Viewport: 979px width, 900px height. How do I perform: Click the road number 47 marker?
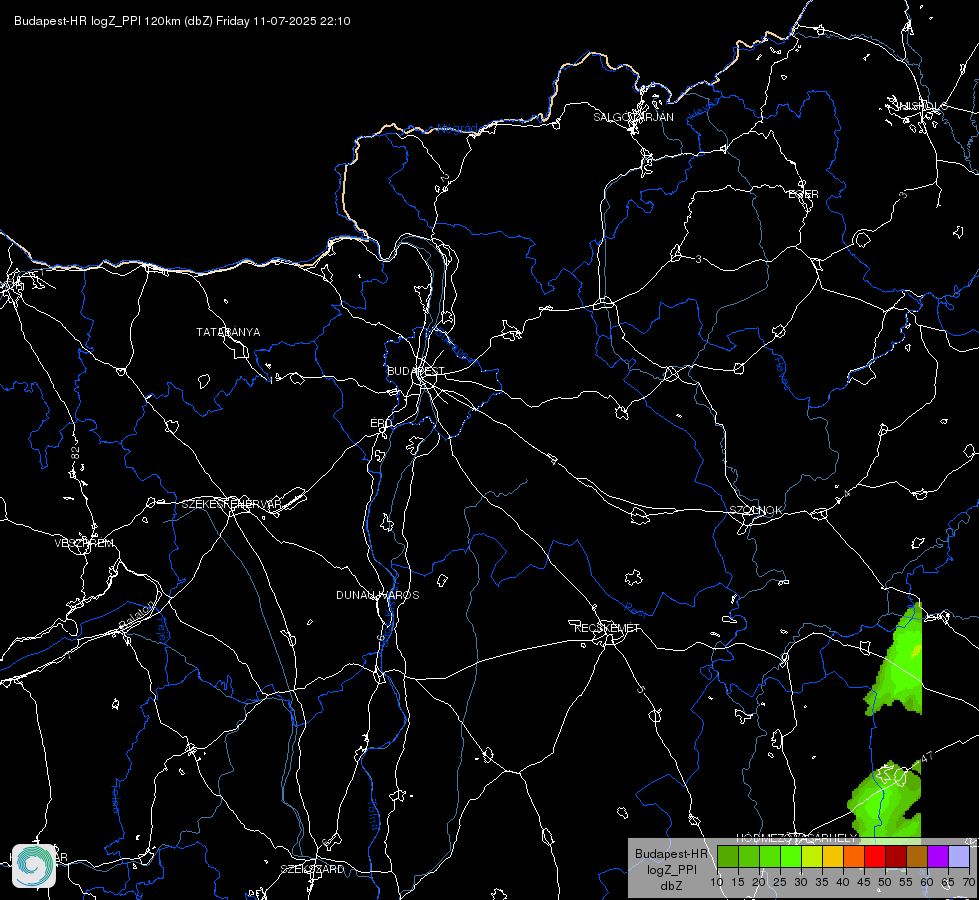coord(927,756)
